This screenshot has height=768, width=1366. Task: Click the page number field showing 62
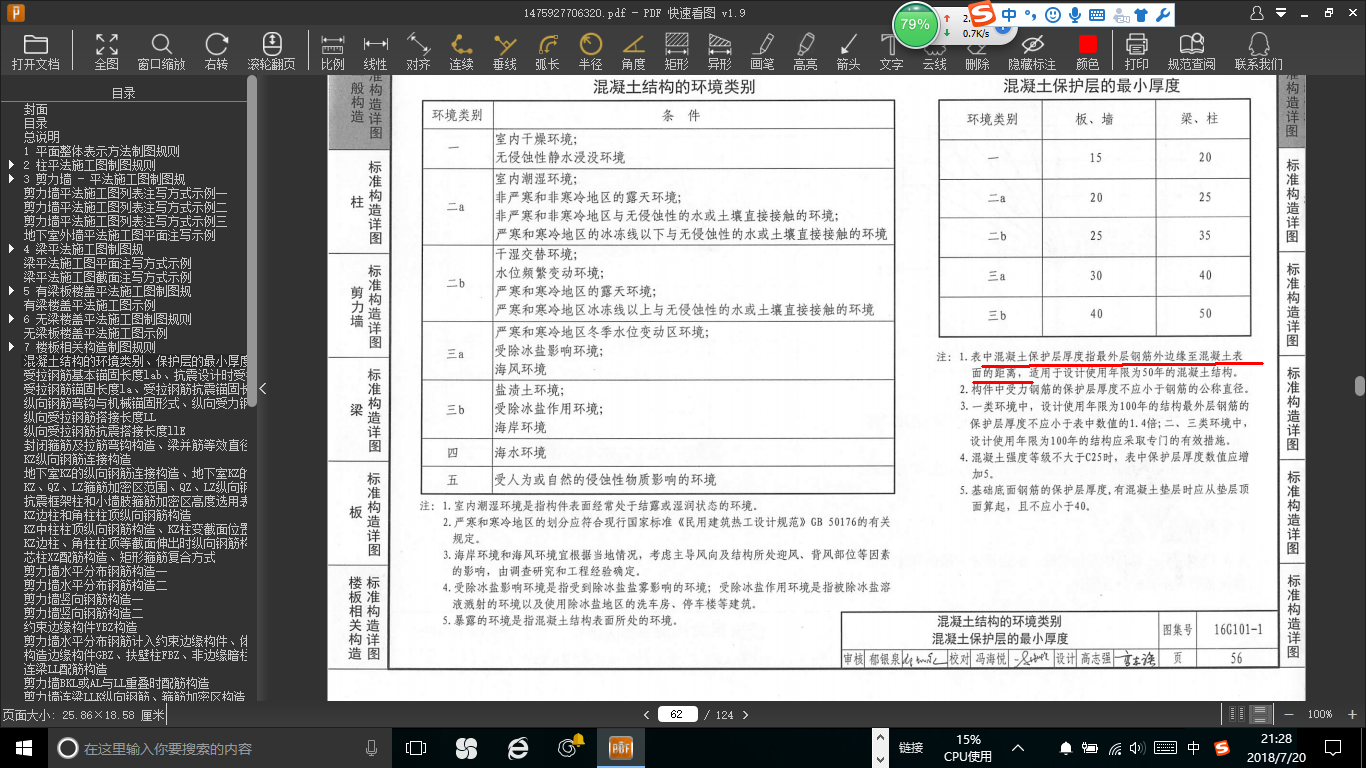click(677, 715)
